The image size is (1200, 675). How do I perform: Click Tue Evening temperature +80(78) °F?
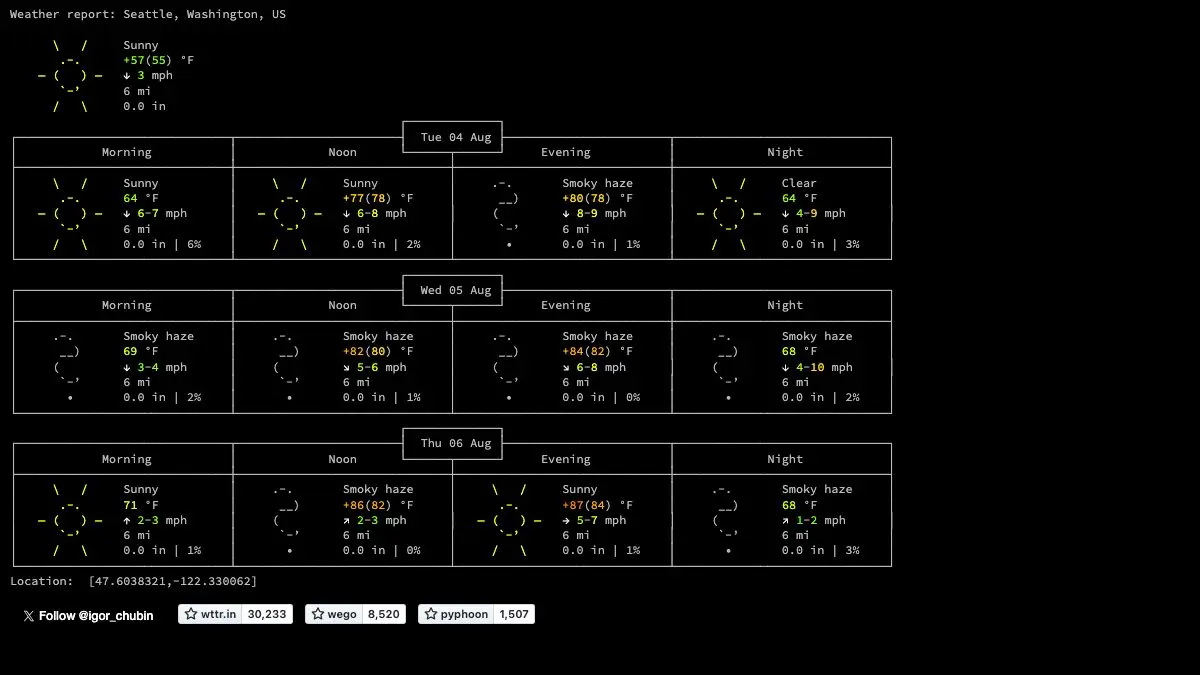pos(598,198)
